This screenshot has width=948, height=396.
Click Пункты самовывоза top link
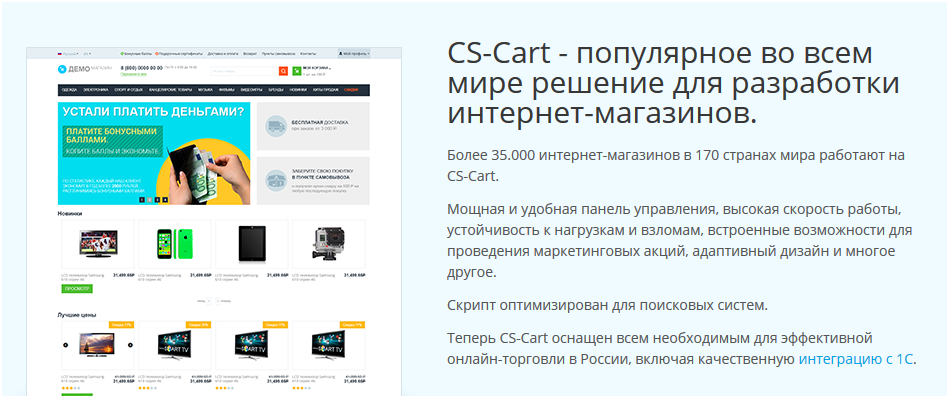[x=279, y=54]
